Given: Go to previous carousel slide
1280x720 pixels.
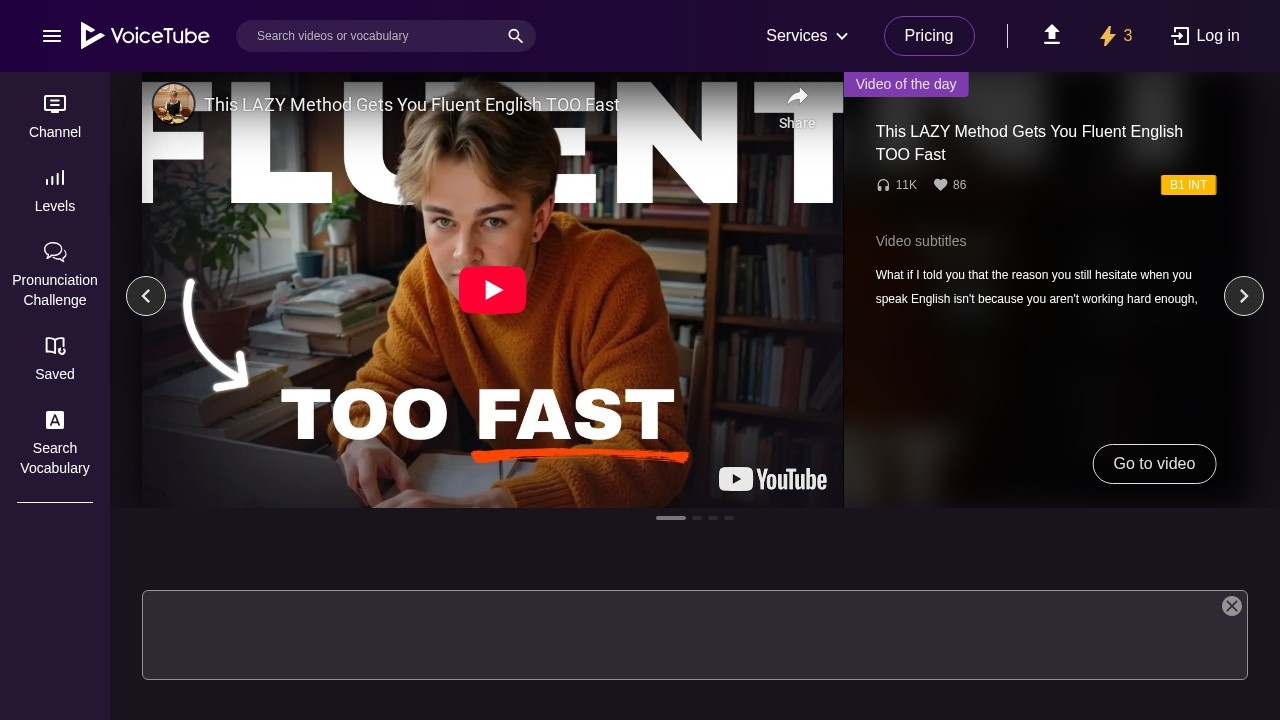Looking at the screenshot, I should [x=146, y=296].
